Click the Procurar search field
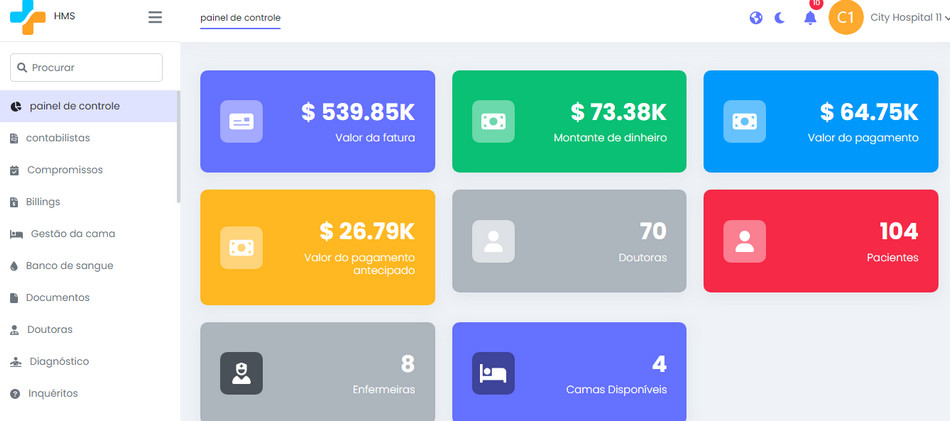Screen dimensions: 950x421 point(86,67)
